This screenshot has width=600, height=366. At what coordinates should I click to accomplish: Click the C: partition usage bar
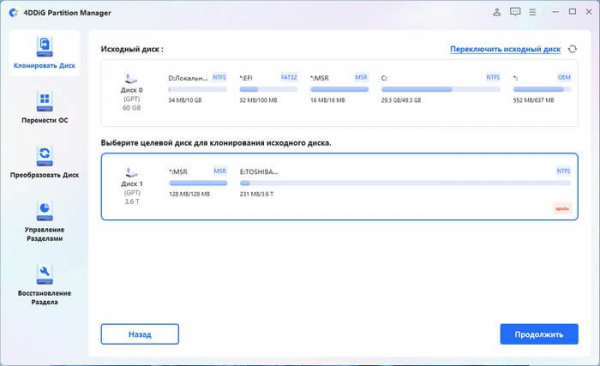tap(441, 90)
